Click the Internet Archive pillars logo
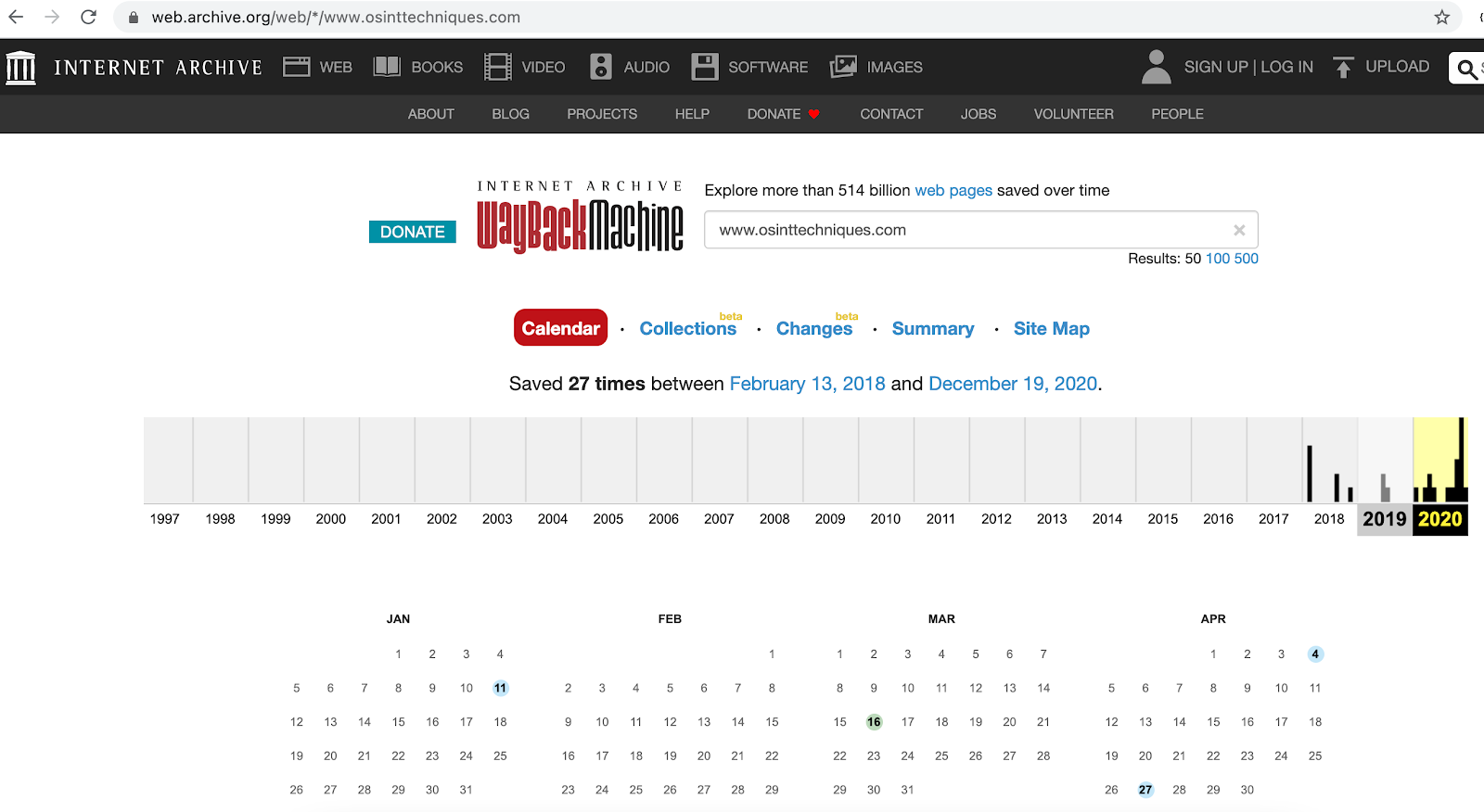Viewport: 1484px width, 812px height. click(20, 67)
